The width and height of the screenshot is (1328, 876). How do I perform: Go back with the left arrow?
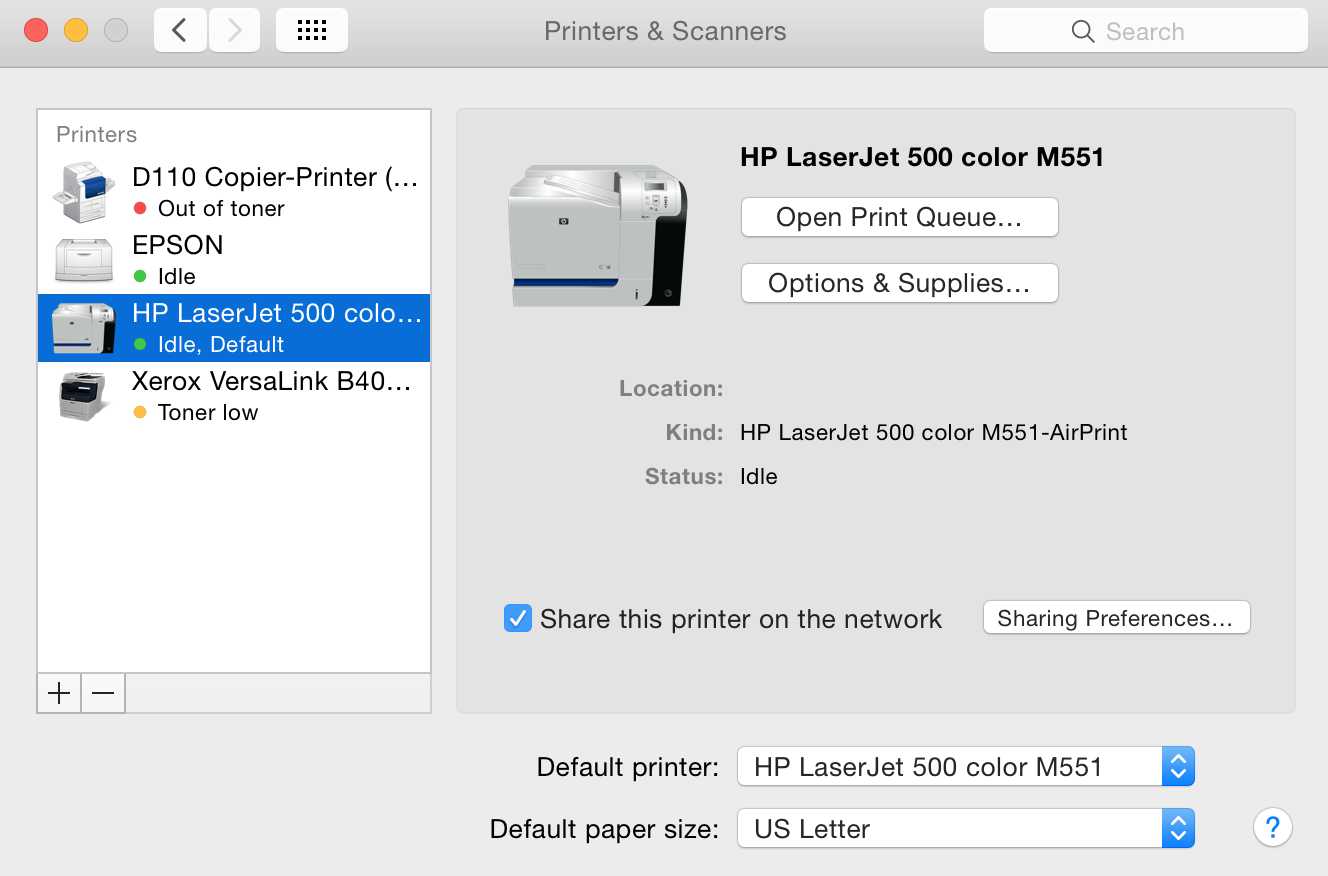[180, 31]
